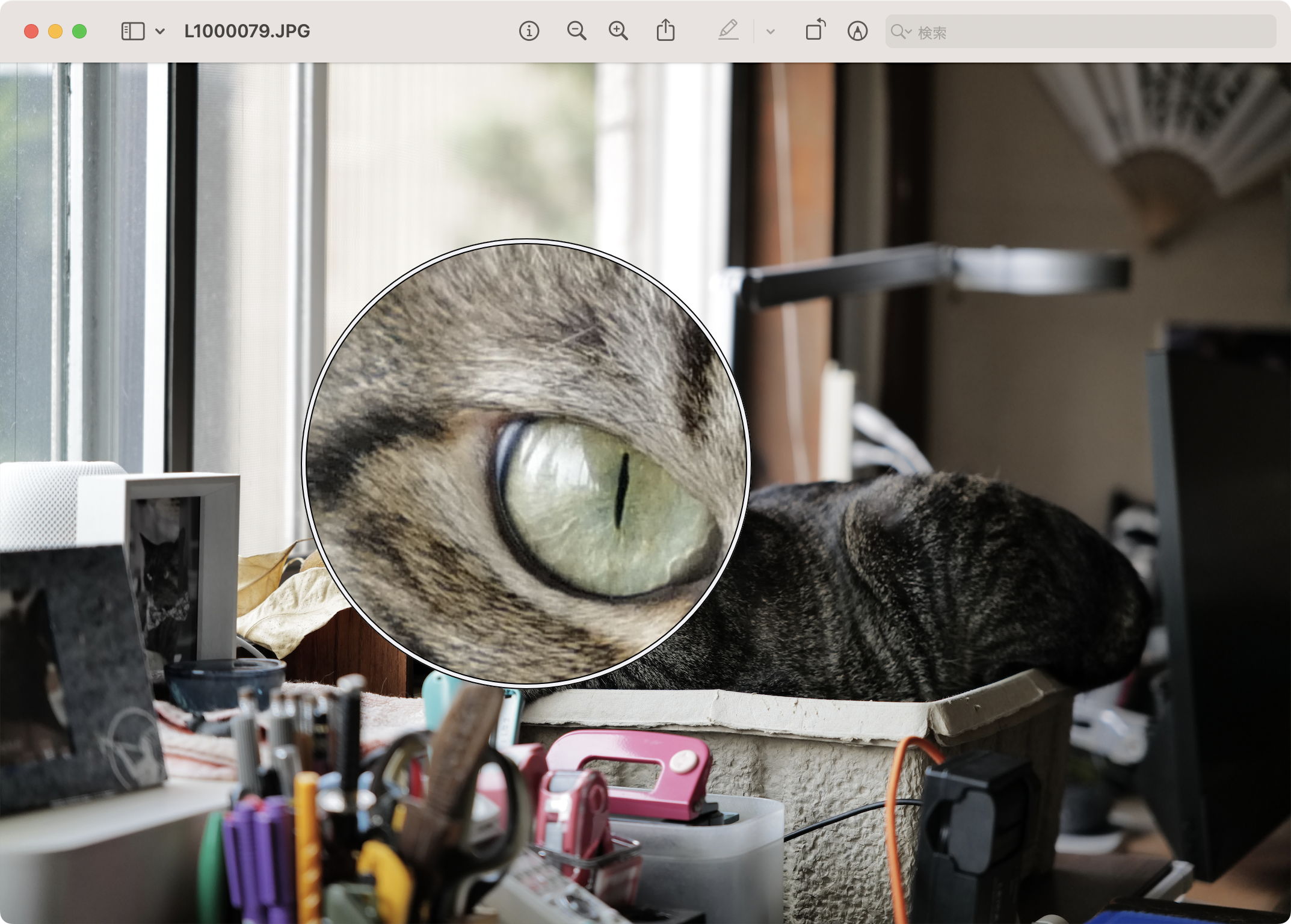Zoom out of the photo
The width and height of the screenshot is (1291, 924).
576,31
